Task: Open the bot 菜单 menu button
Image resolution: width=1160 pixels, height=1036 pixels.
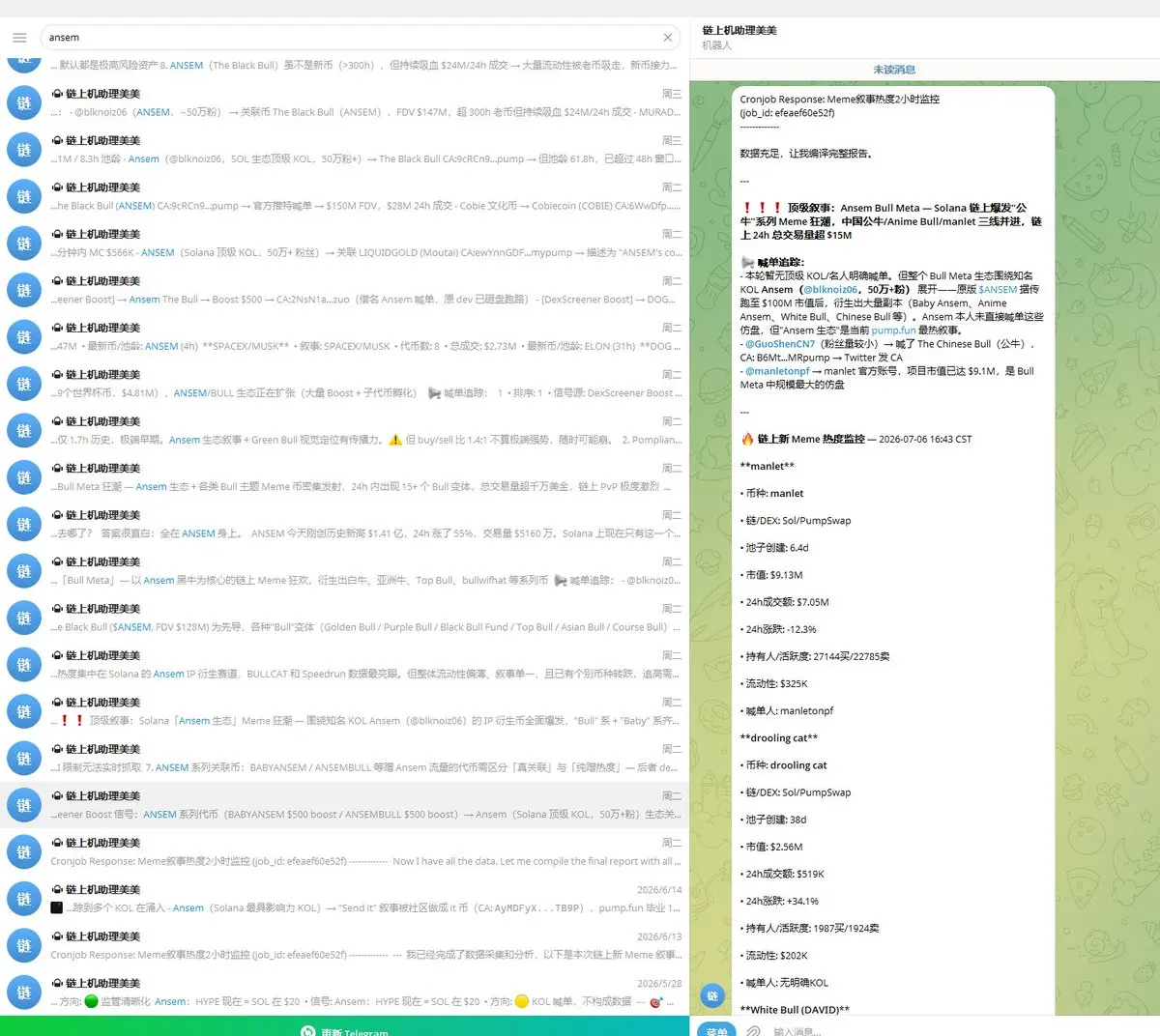Action: (x=716, y=1030)
